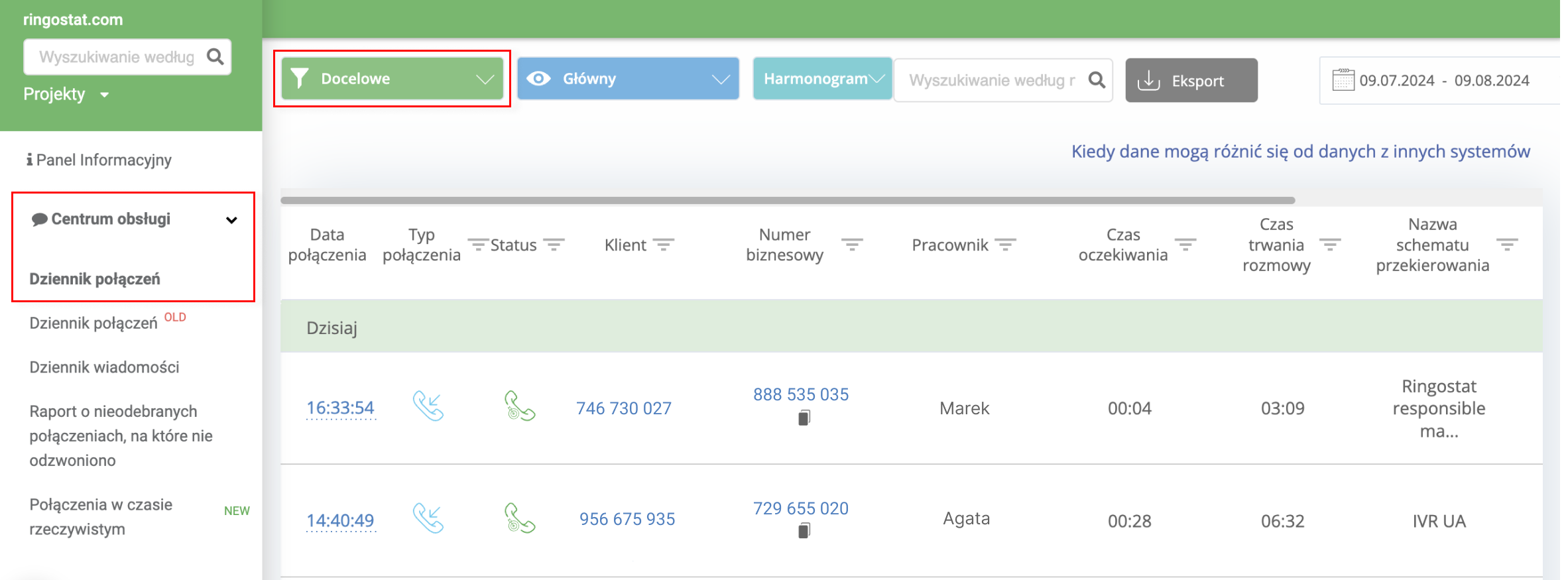Viewport: 1568px width, 580px height.
Task: Click incoming call icon in 14:40:49 row
Action: tap(428, 518)
